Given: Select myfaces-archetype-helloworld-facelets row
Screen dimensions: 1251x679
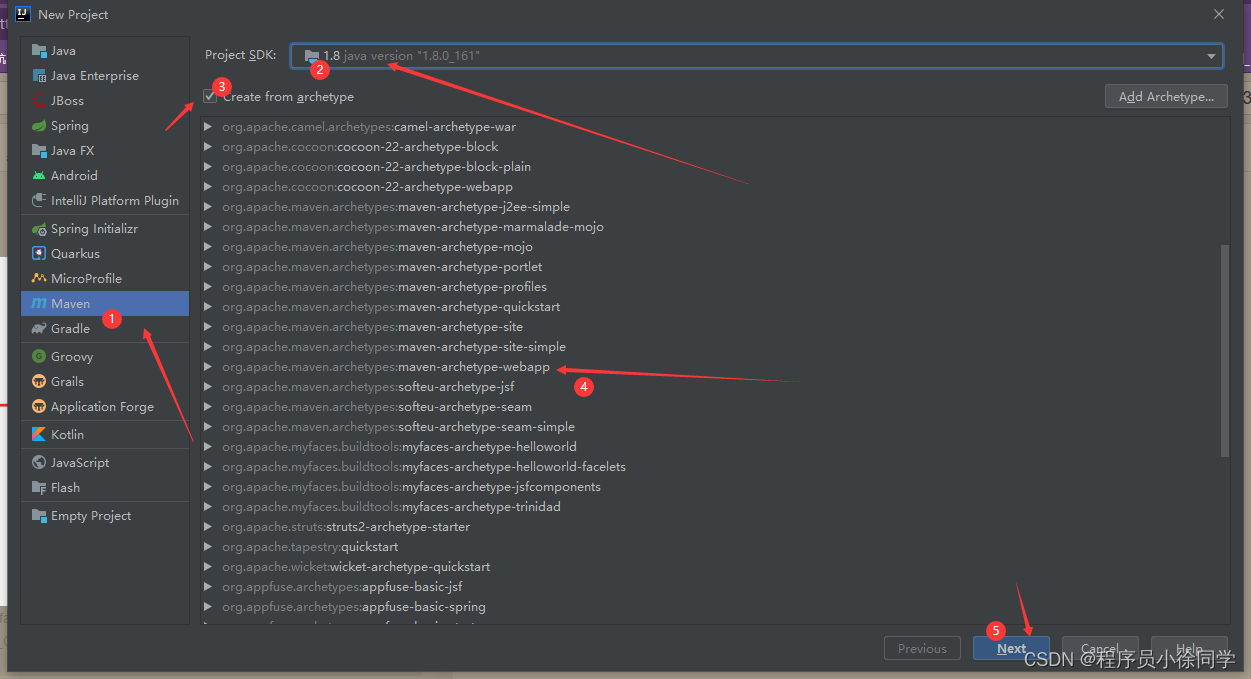Looking at the screenshot, I should point(709,467).
